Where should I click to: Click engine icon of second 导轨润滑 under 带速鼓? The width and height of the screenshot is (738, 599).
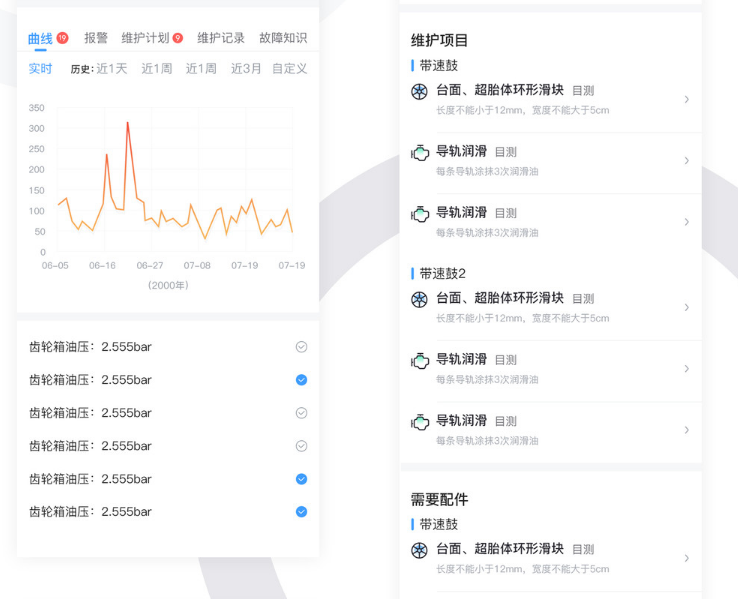point(420,214)
